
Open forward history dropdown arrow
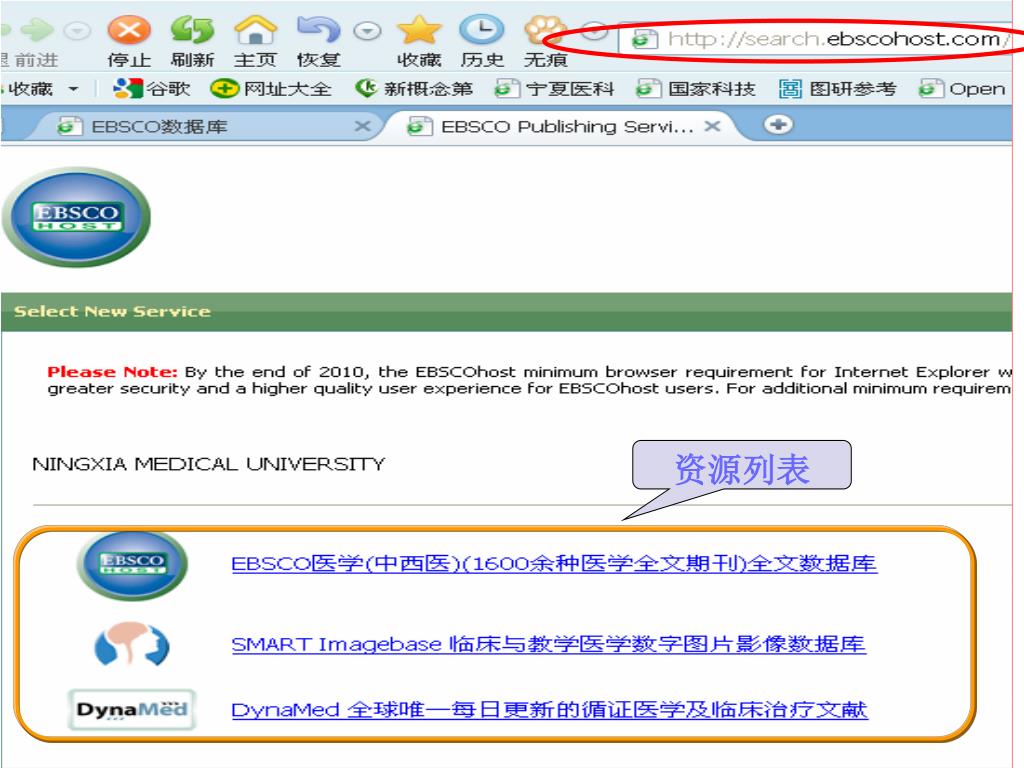[x=78, y=31]
